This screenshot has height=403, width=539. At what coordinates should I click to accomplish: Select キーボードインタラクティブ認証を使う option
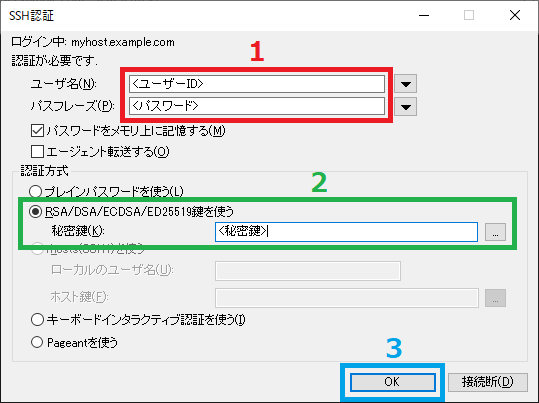click(37, 320)
